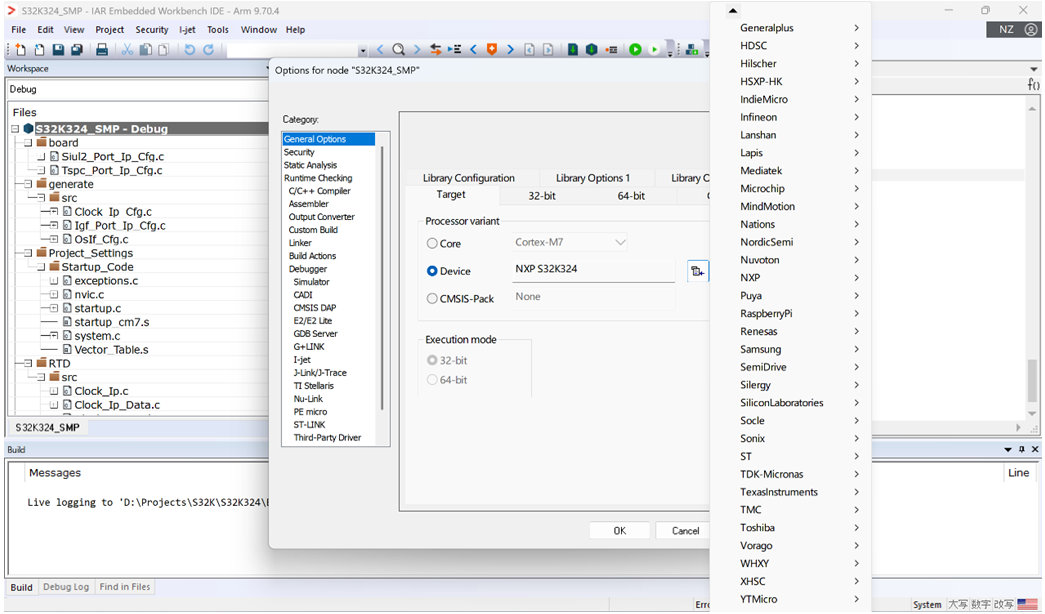Select the CMSIS-Pack radio button
Viewport: 1045px width, 614px height.
(432, 299)
